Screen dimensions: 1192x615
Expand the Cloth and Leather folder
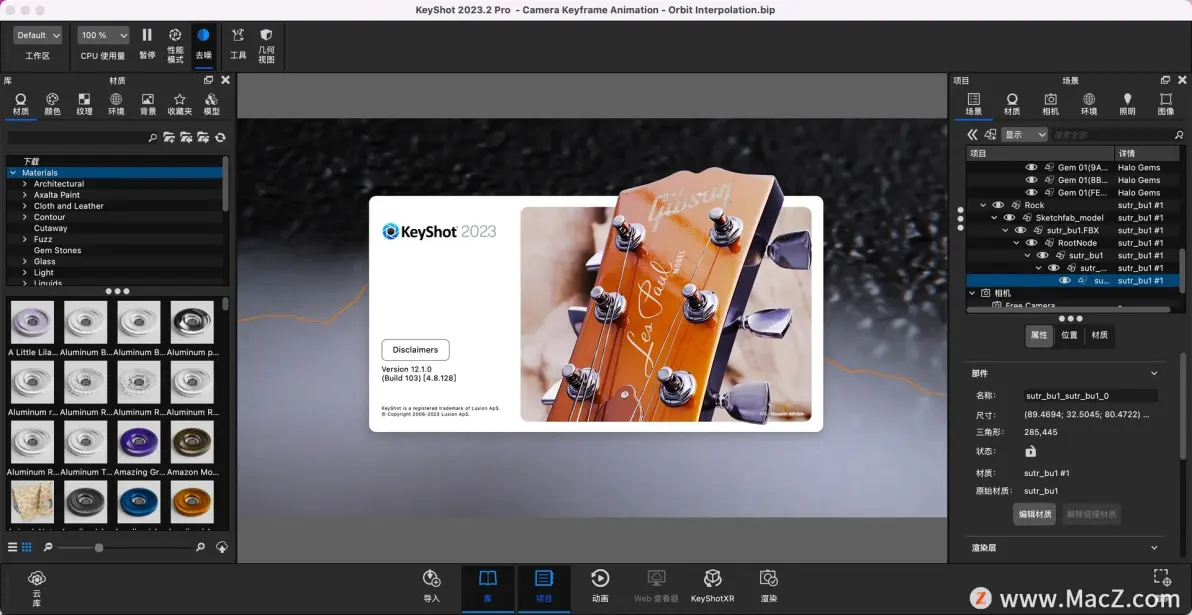pos(25,206)
